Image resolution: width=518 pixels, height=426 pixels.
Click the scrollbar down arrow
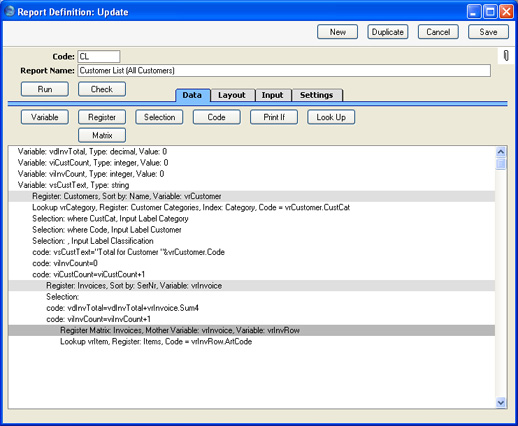tap(500, 402)
